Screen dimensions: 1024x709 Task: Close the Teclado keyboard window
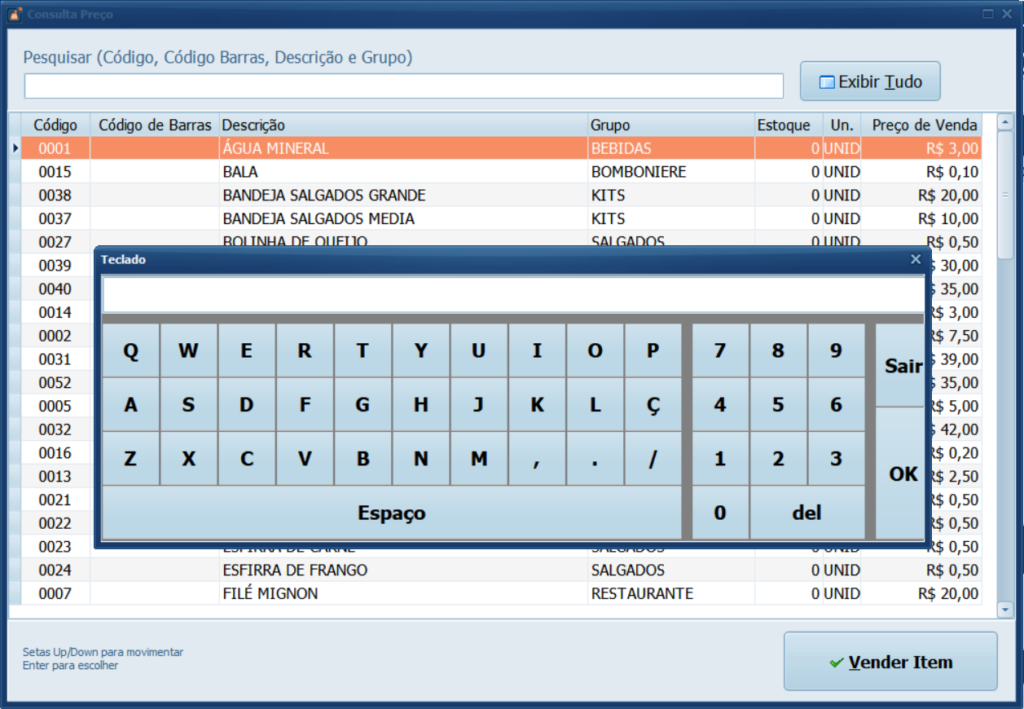[915, 258]
